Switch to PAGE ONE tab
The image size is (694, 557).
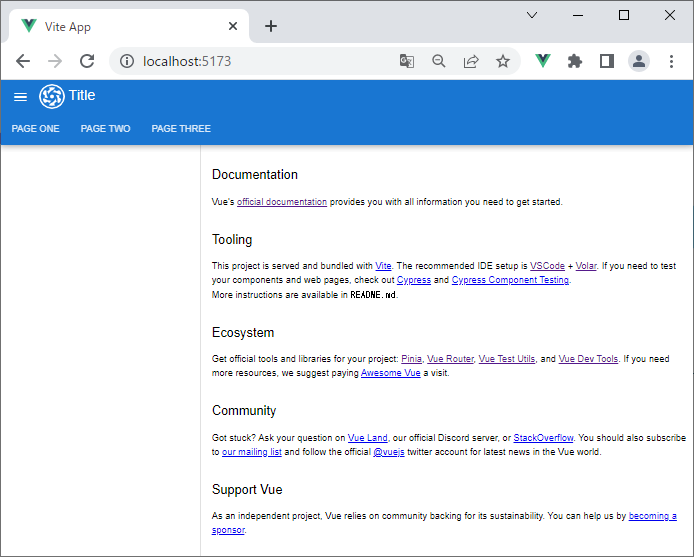[x=35, y=128]
